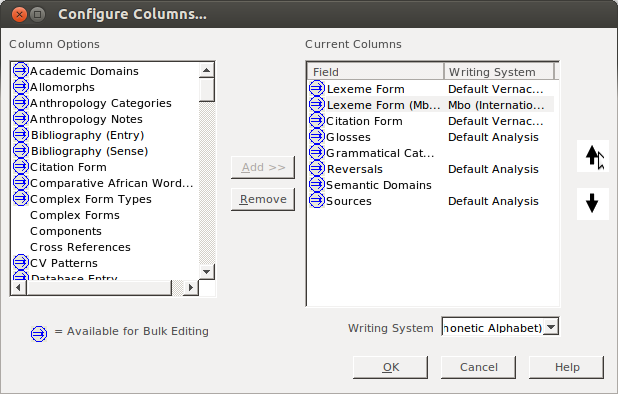Click scroll down arrow in Column Options
Screen dimensions: 618x394
[x=207, y=271]
